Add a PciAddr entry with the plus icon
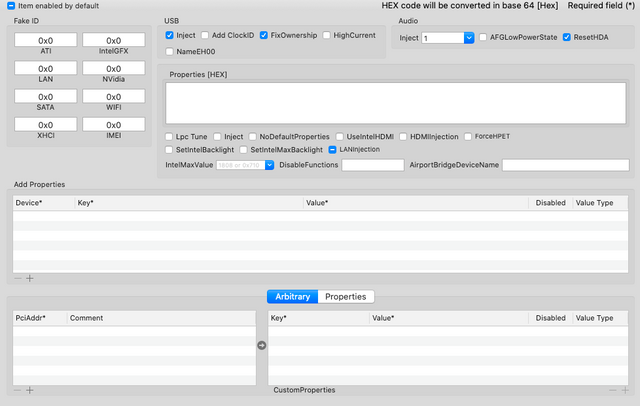This screenshot has width=640, height=406. 30,390
